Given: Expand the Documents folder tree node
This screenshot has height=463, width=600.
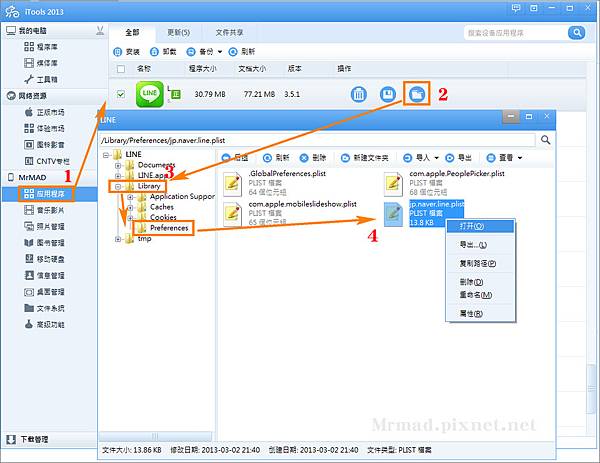Looking at the screenshot, I should (x=118, y=165).
